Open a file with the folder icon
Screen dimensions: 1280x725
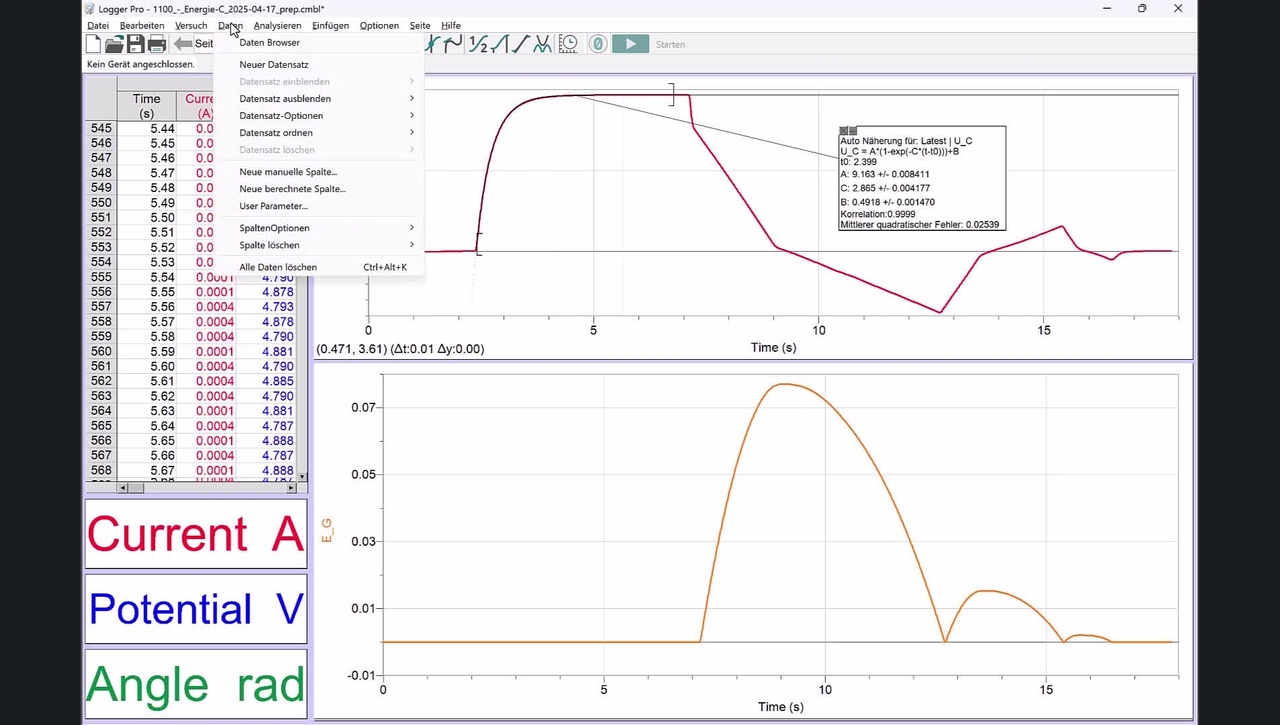[x=115, y=44]
